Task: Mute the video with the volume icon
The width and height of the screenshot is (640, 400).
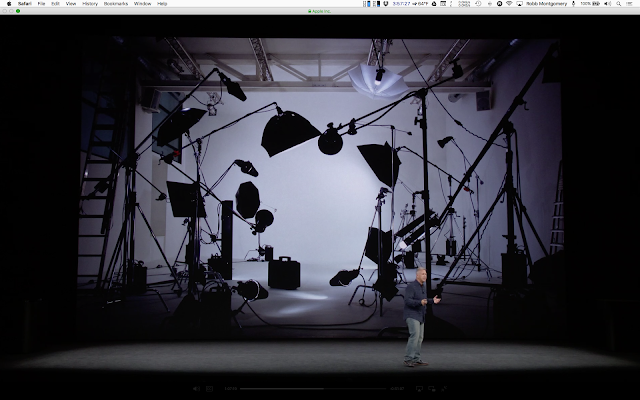Action: (196, 389)
